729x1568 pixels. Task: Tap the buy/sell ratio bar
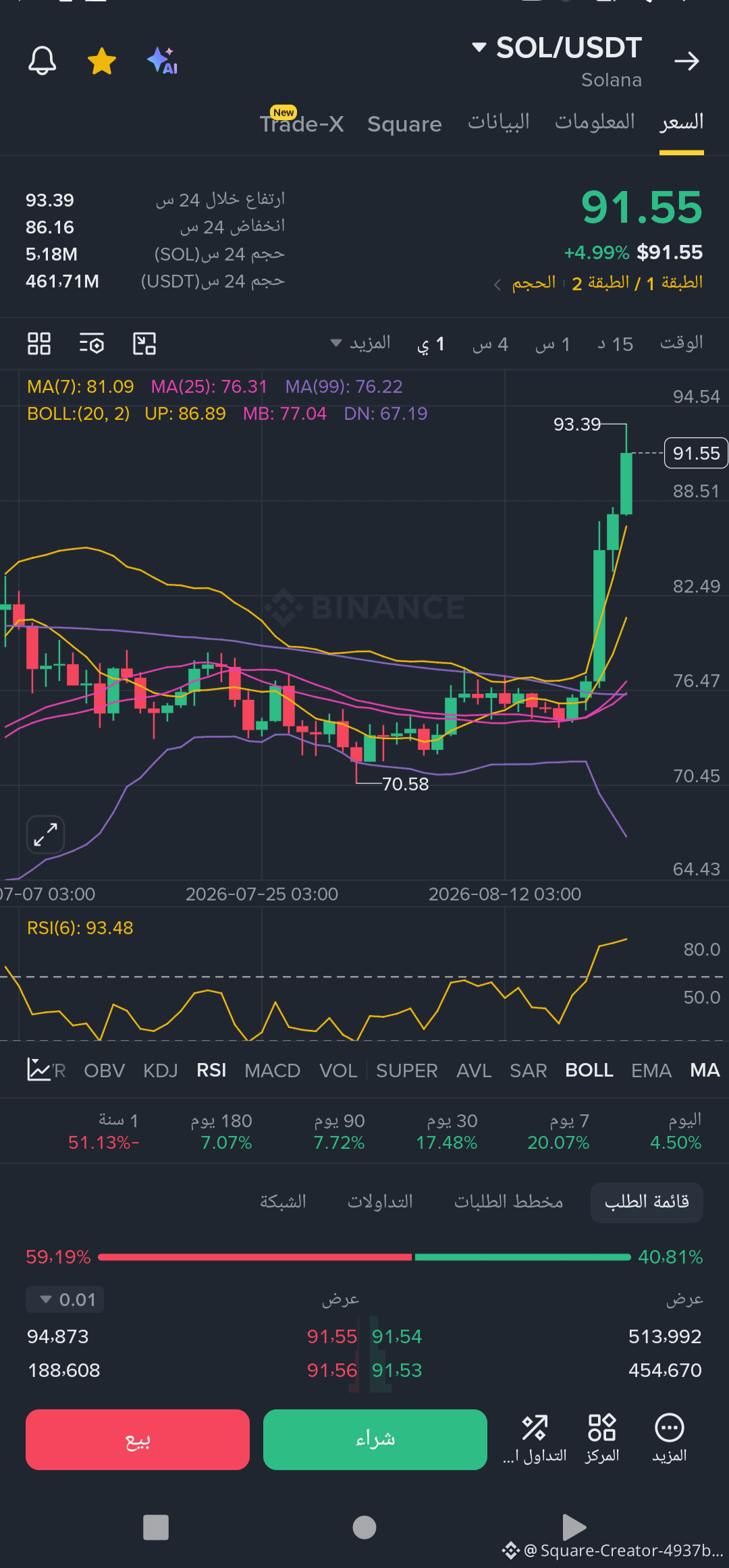tap(364, 1257)
